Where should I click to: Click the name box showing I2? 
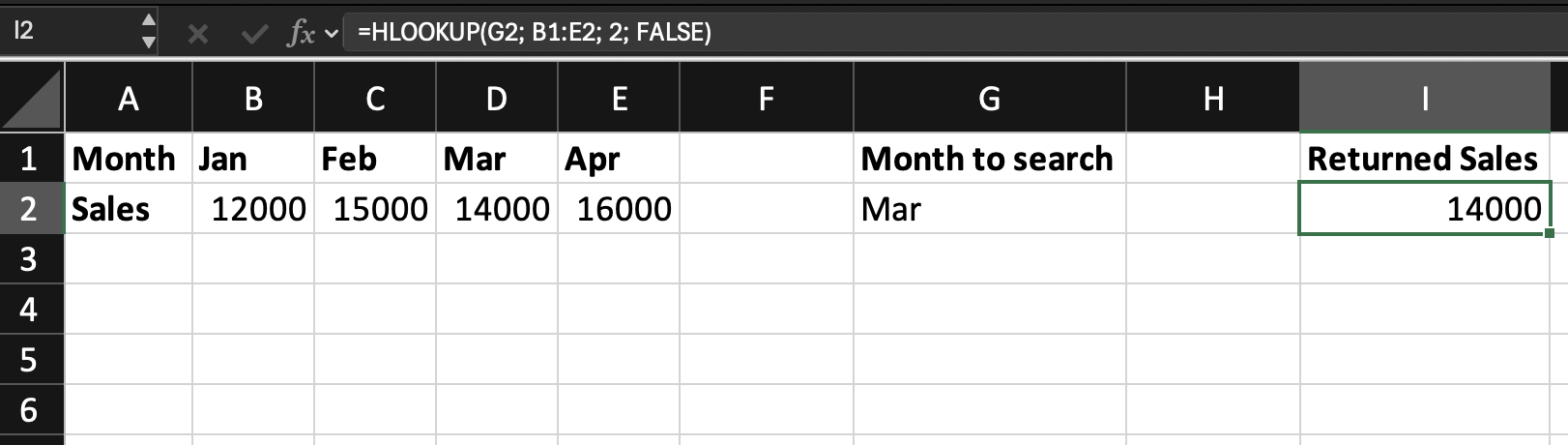click(x=68, y=31)
